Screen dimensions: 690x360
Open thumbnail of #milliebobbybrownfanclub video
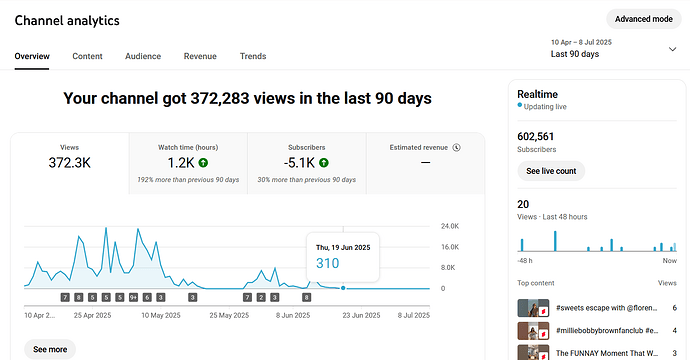click(533, 331)
